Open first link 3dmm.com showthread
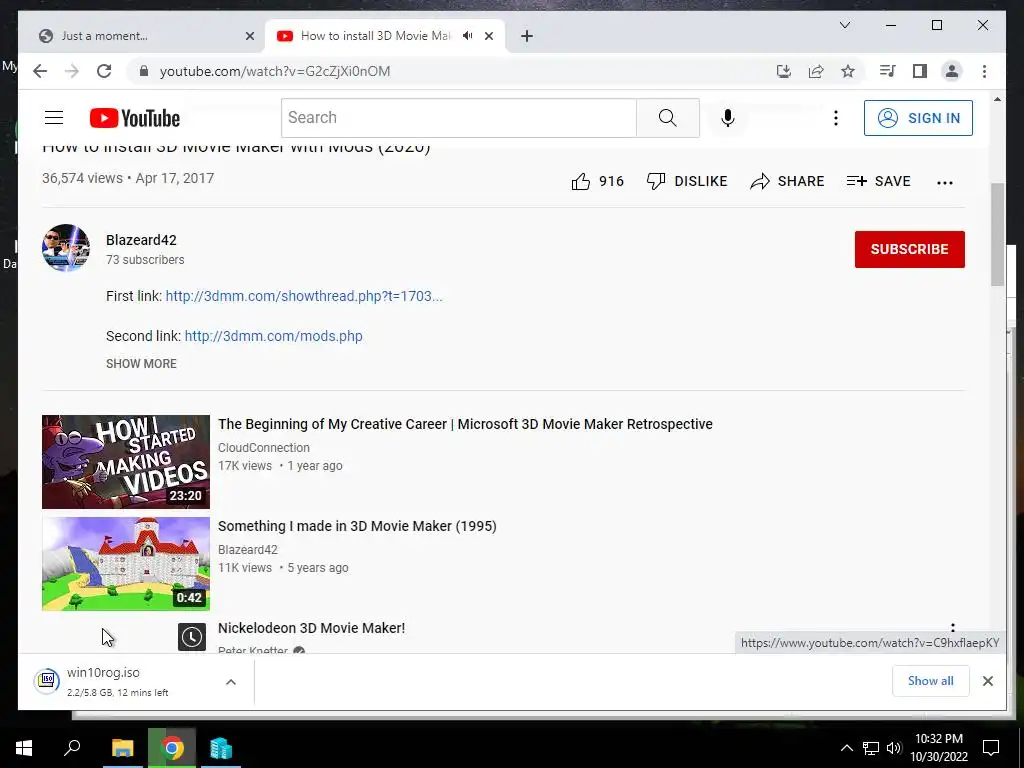Screen dimensions: 1024x768 pyautogui.click(x=304, y=296)
